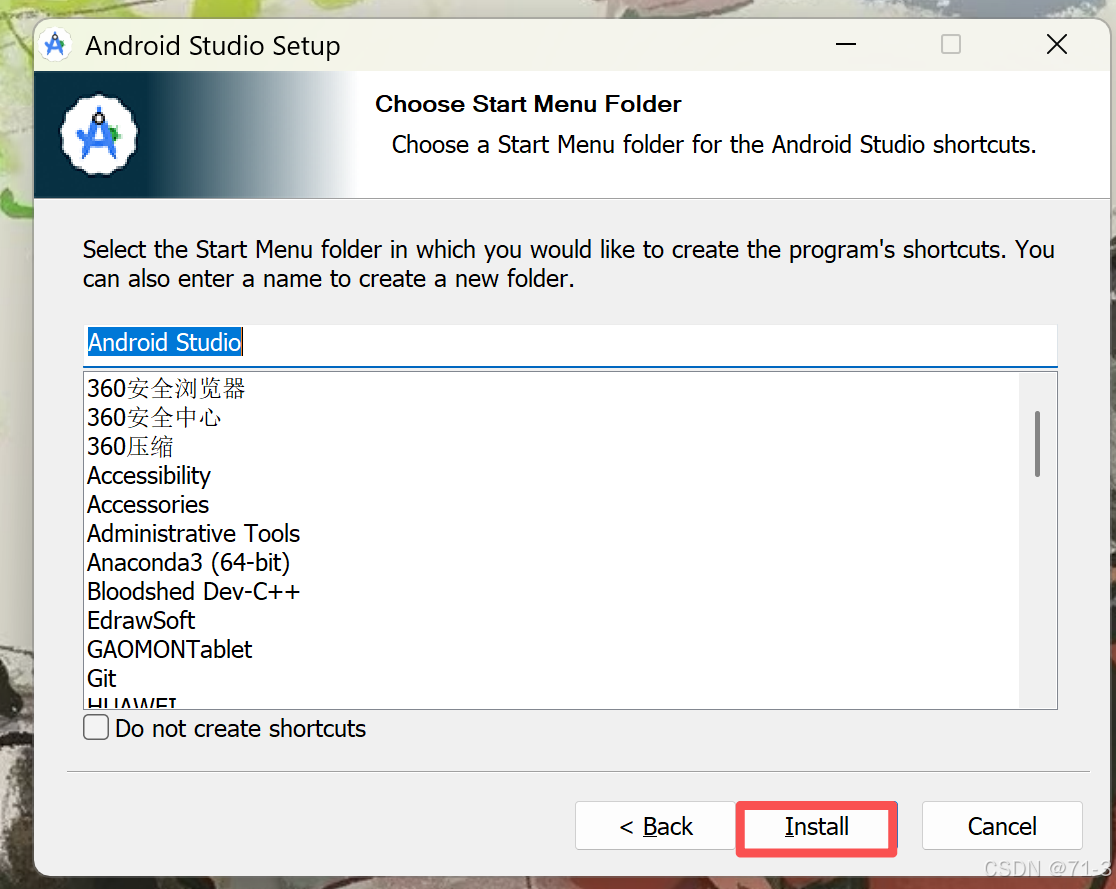Minimize the Android Studio Setup window
The height and width of the screenshot is (889, 1116).
pos(846,44)
